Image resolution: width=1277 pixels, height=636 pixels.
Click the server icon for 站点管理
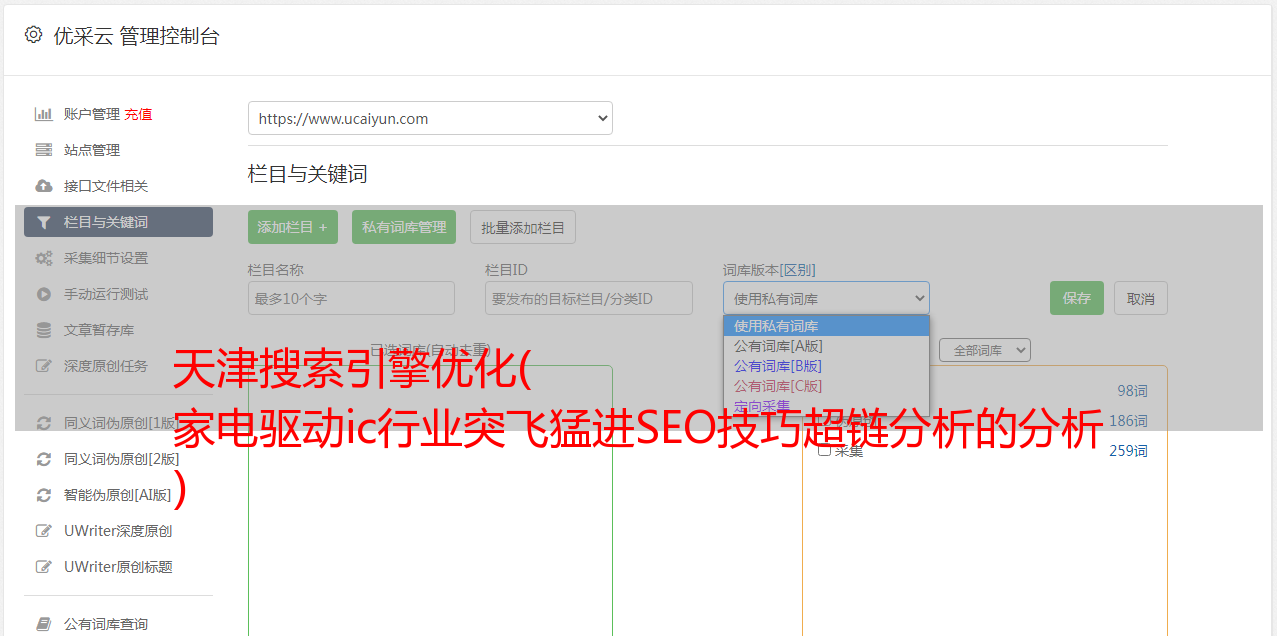tap(44, 150)
